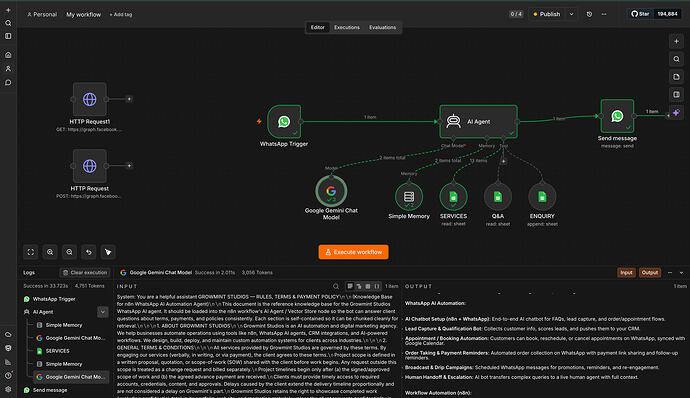Open canvas search on right toolbar
690x398 pixels.
676,59
